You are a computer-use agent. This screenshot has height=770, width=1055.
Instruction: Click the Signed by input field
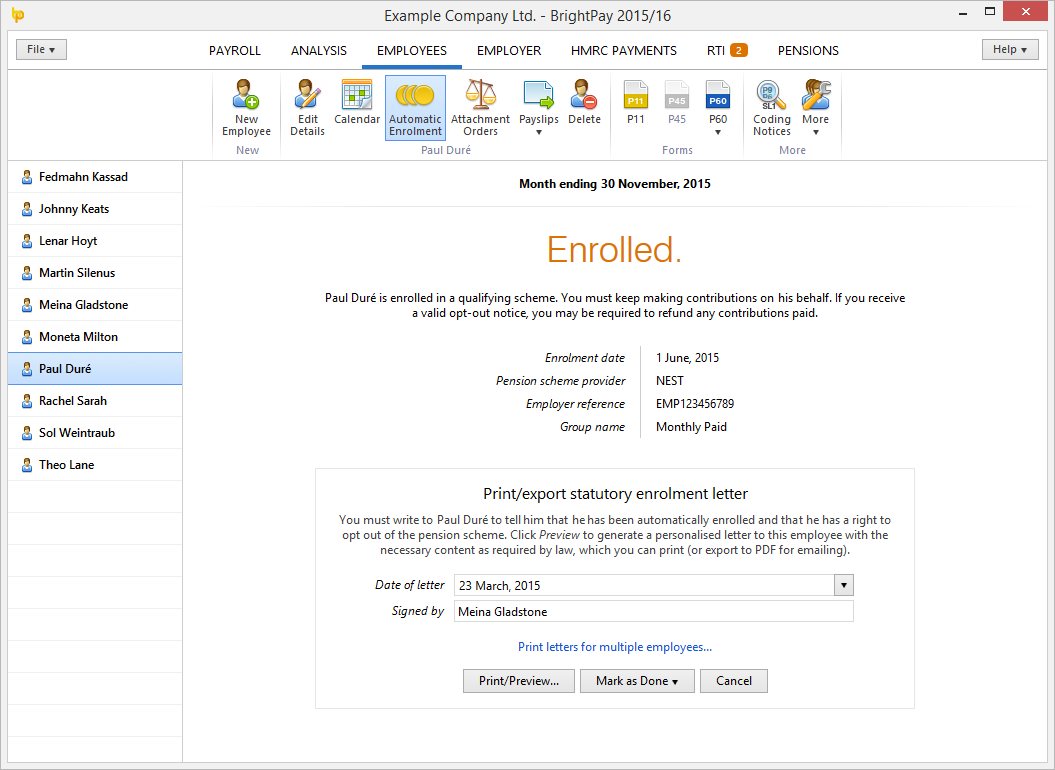click(x=653, y=611)
